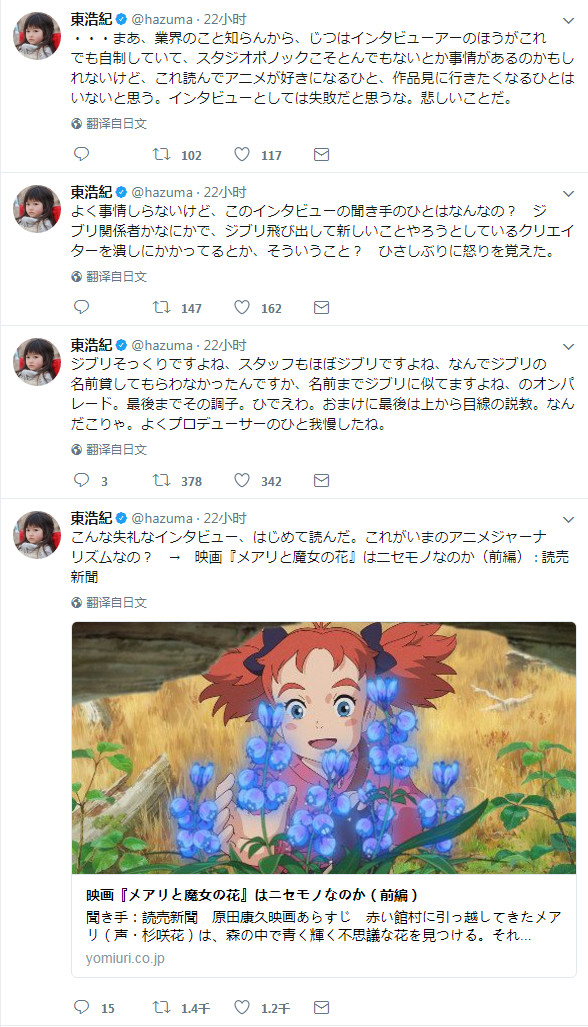Open the Mary and the Witch's Flower preview image

(x=324, y=747)
